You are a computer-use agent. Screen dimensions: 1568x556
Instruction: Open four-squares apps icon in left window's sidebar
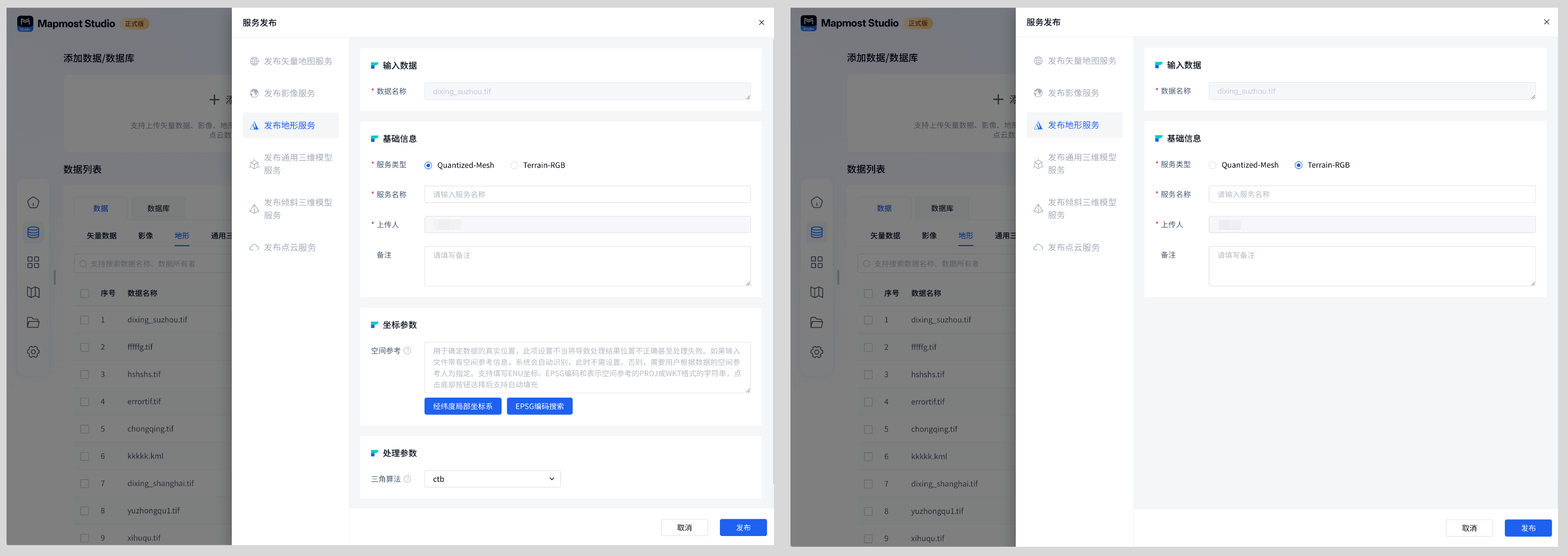coord(33,262)
